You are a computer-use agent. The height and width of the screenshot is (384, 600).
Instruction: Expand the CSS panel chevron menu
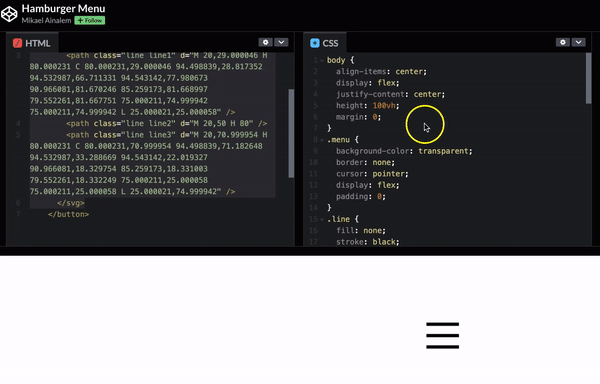coord(579,42)
